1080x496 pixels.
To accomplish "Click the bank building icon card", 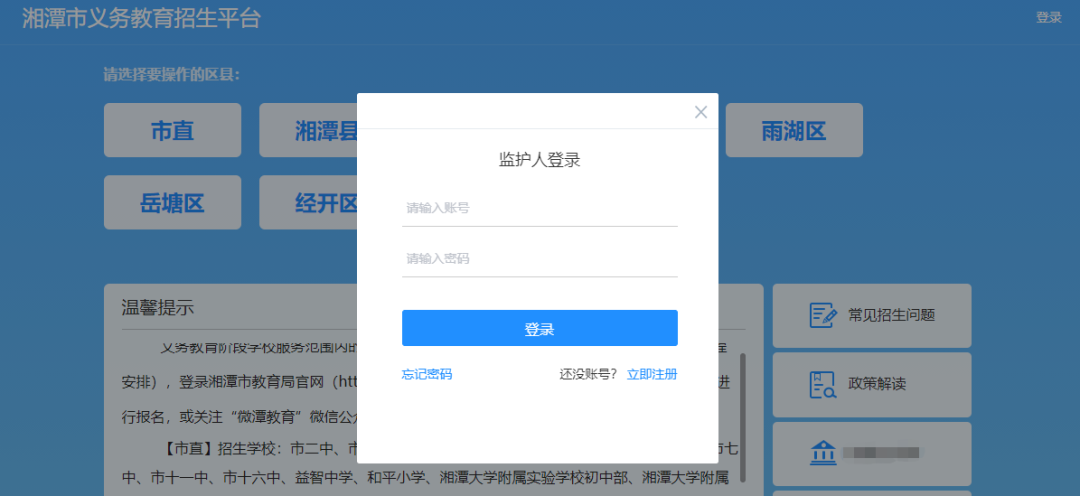I will (x=872, y=454).
